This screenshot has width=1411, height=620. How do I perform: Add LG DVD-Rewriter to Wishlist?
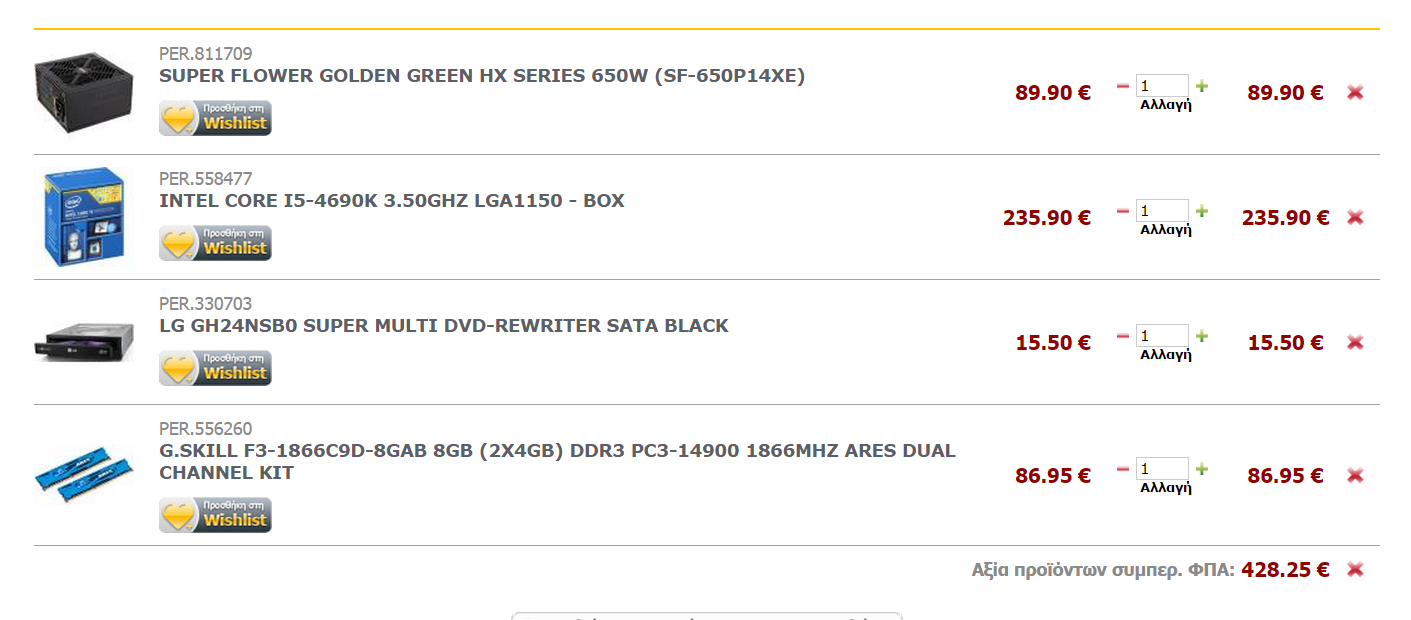[215, 368]
